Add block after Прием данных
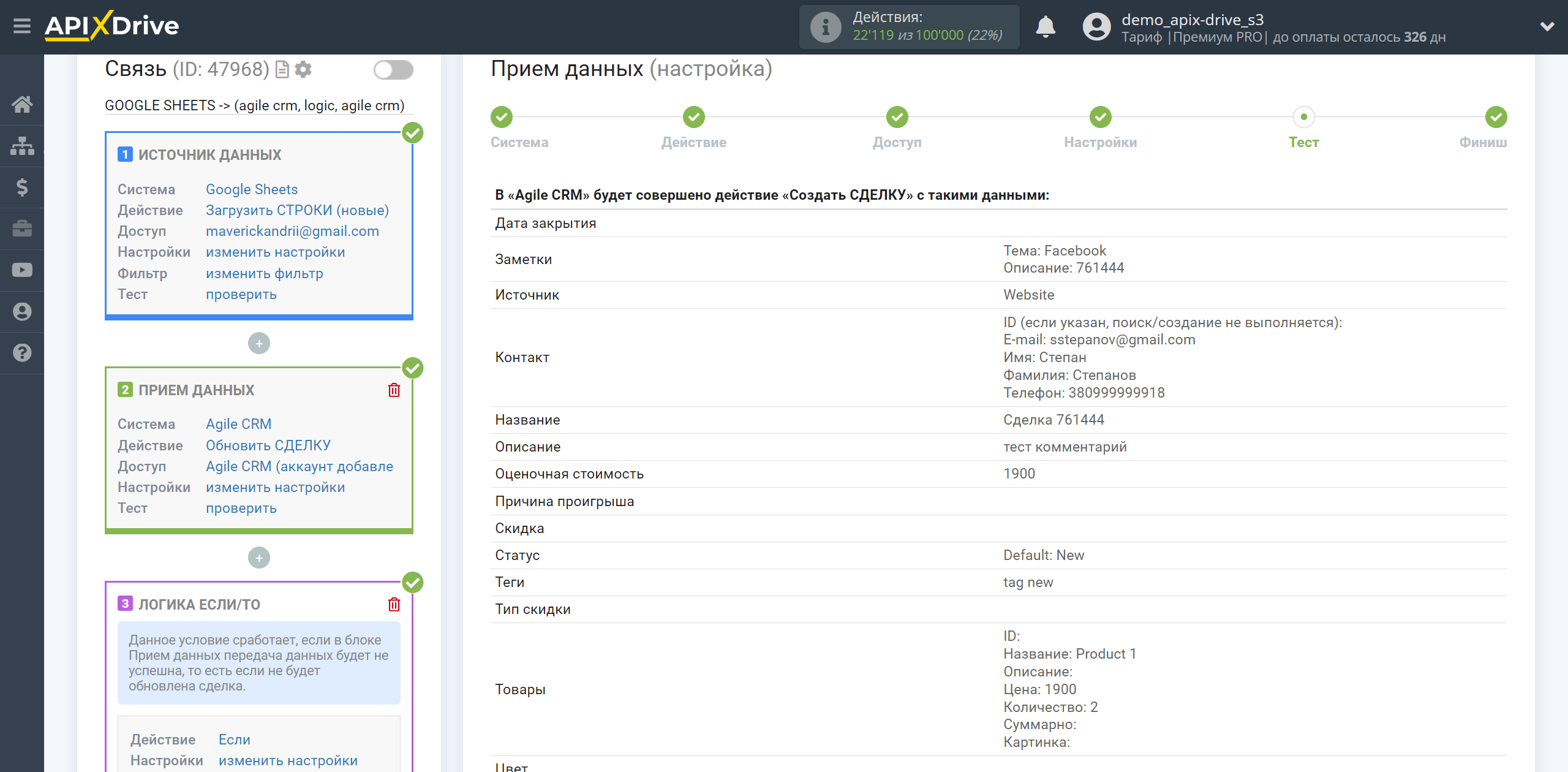The height and width of the screenshot is (772, 1568). coord(259,558)
